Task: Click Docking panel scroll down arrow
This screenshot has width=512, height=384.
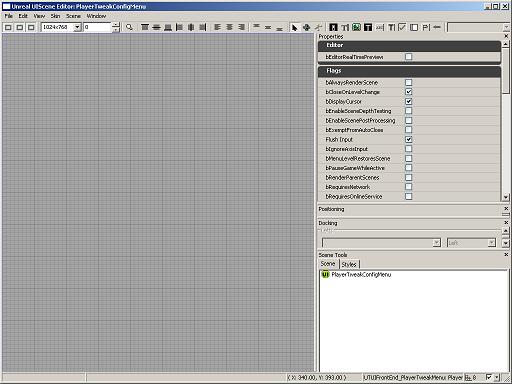Action: [506, 243]
